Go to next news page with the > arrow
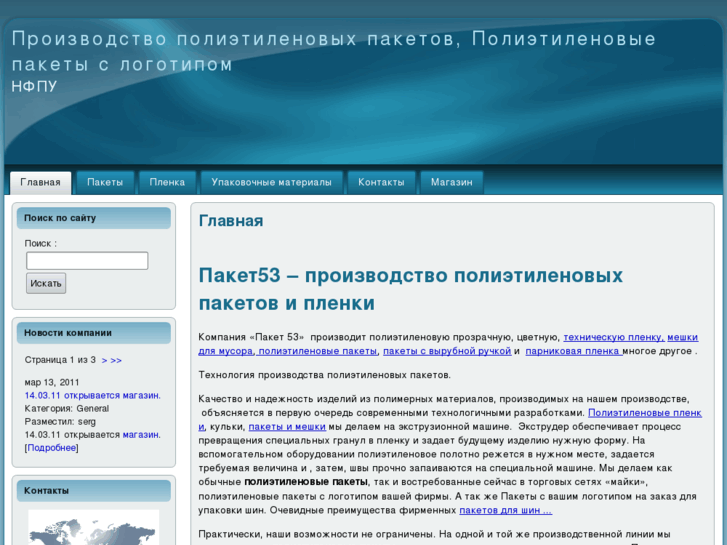 click(x=104, y=360)
